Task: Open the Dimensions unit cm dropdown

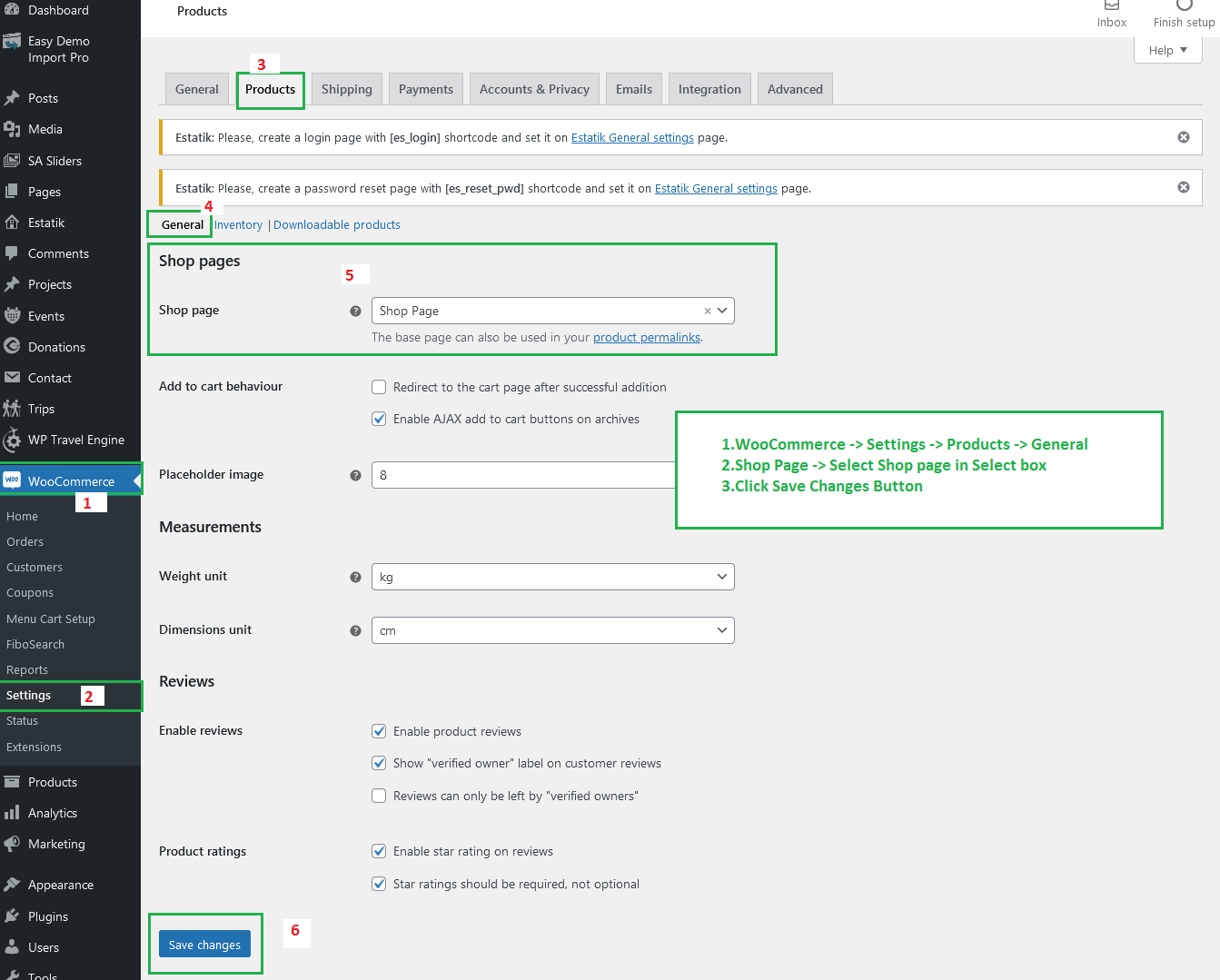Action: [552, 630]
